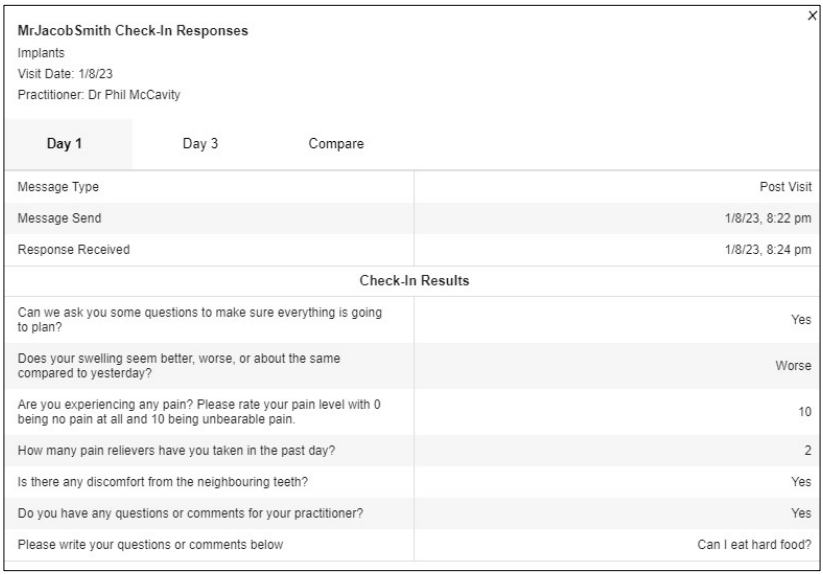This screenshot has width=823, height=575.
Task: Click the Message Send timestamp 8:22 pm
Action: click(x=768, y=218)
